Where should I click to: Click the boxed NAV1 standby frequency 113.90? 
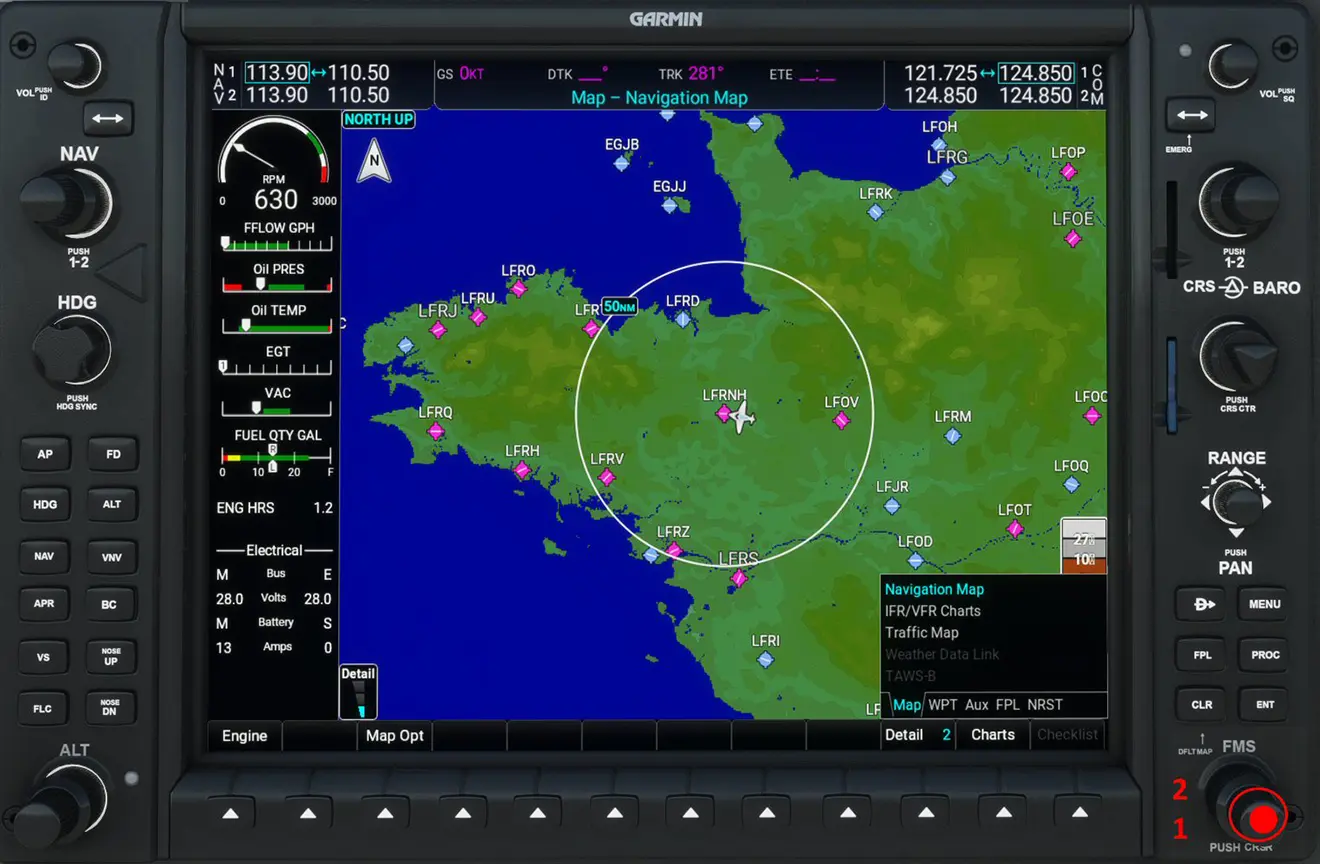(277, 73)
